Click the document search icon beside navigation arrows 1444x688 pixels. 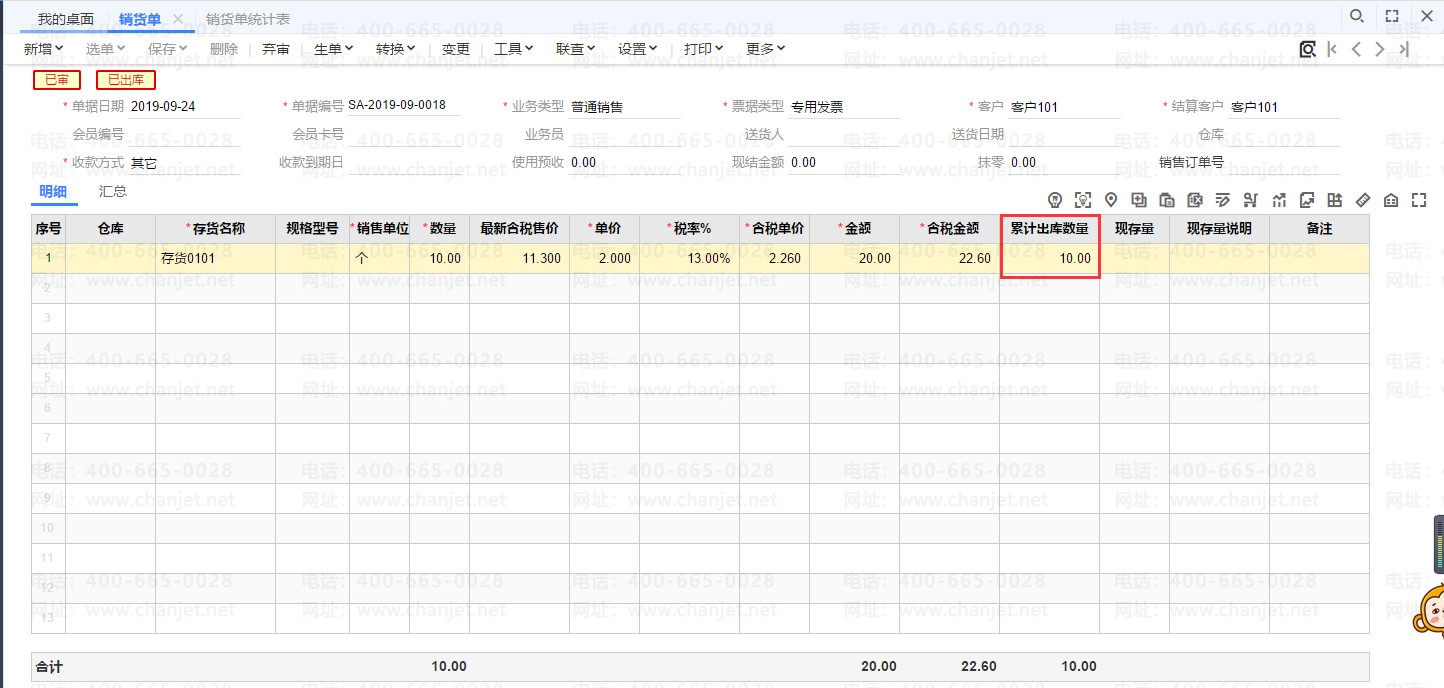point(1307,49)
